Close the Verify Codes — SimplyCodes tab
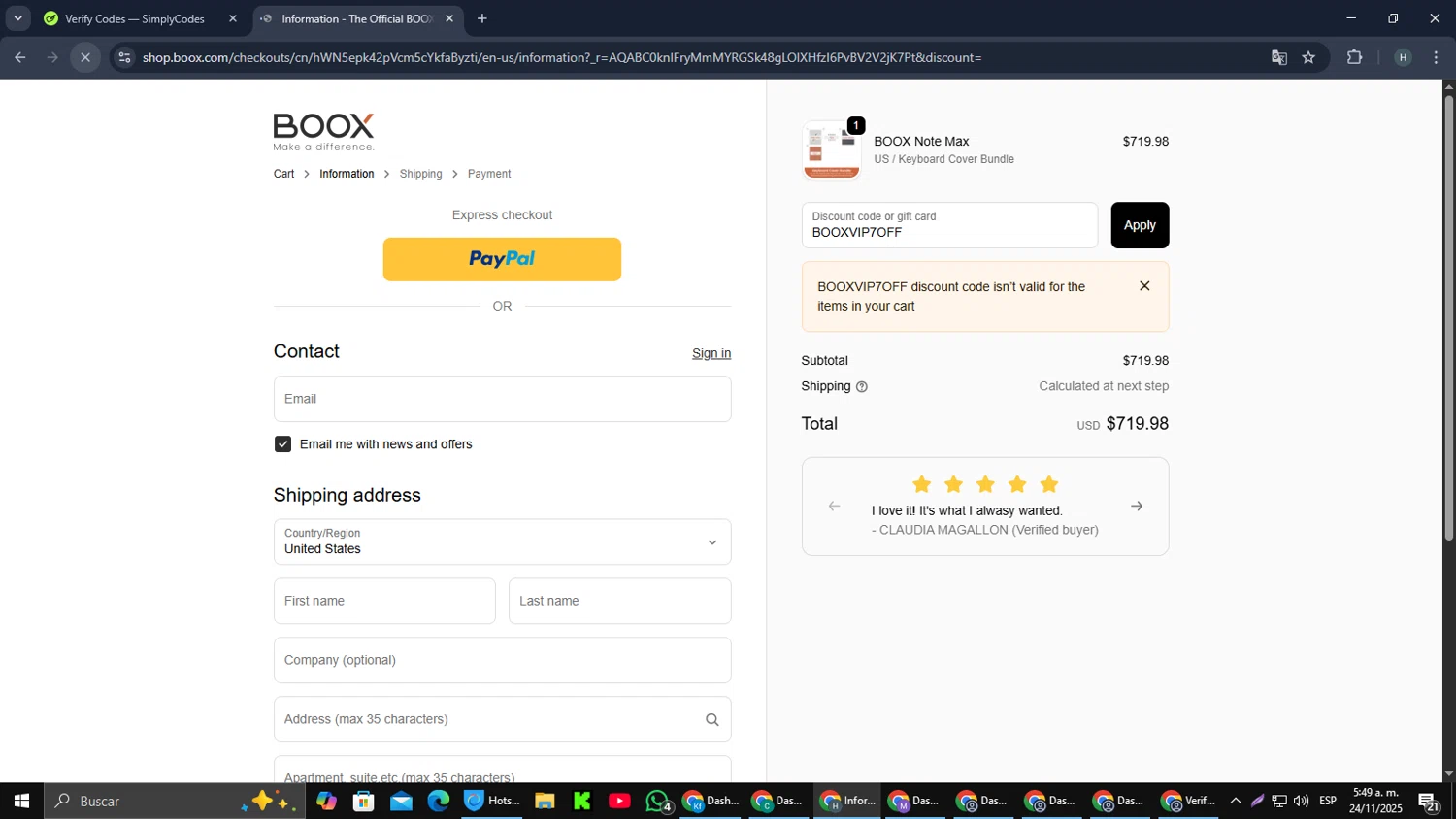1456x819 pixels. [233, 18]
